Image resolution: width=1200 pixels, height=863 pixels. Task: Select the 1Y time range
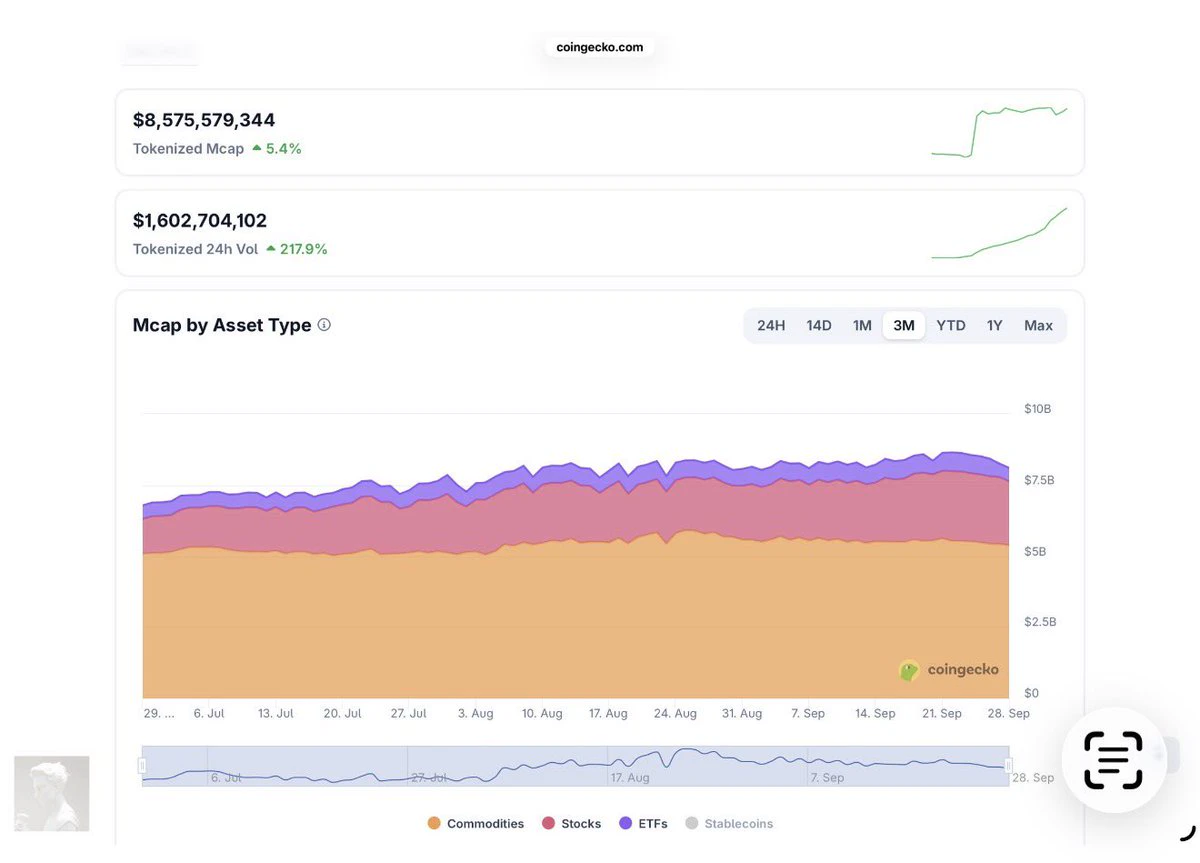995,325
